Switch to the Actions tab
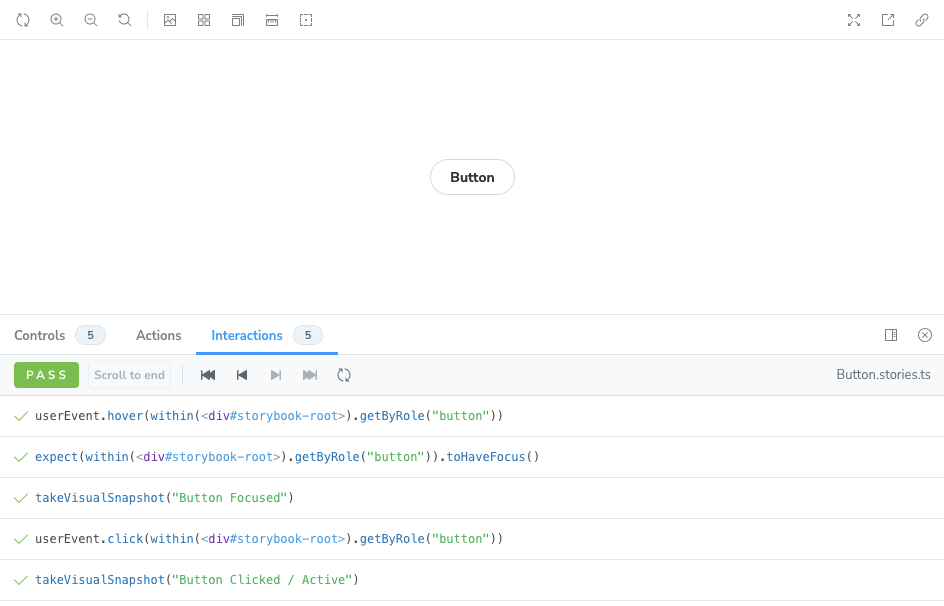Viewport: 944px width, 606px height. [x=158, y=335]
